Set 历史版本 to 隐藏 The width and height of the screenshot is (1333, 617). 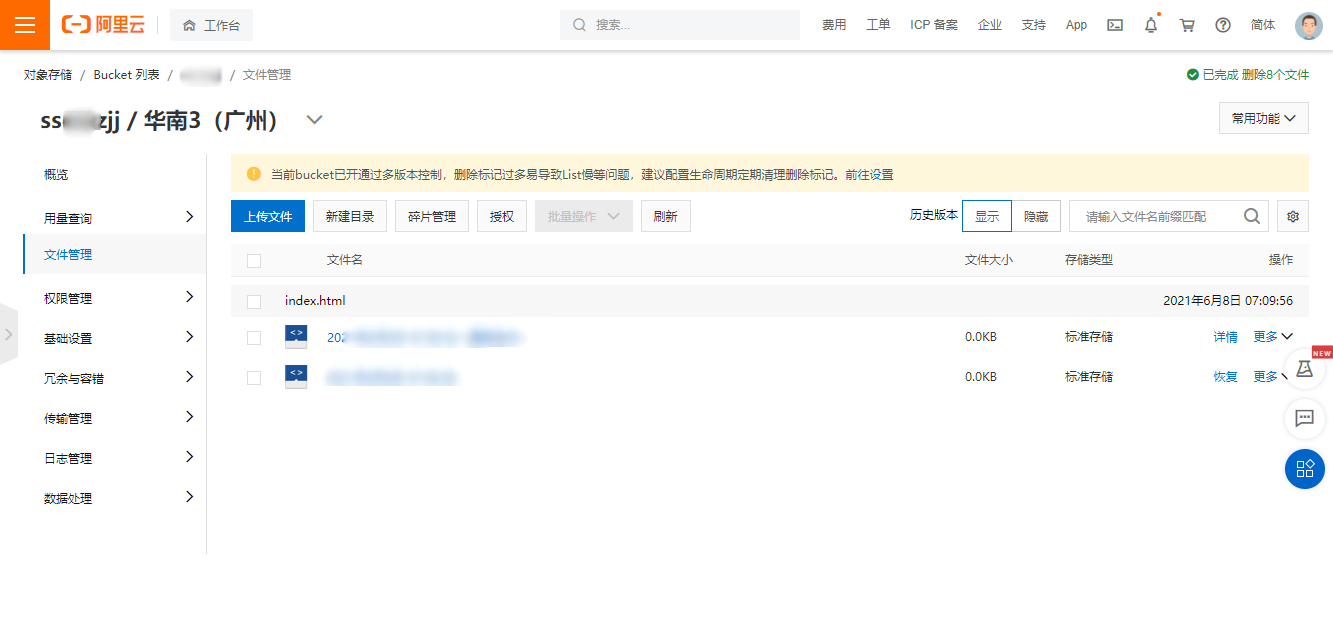[1036, 216]
